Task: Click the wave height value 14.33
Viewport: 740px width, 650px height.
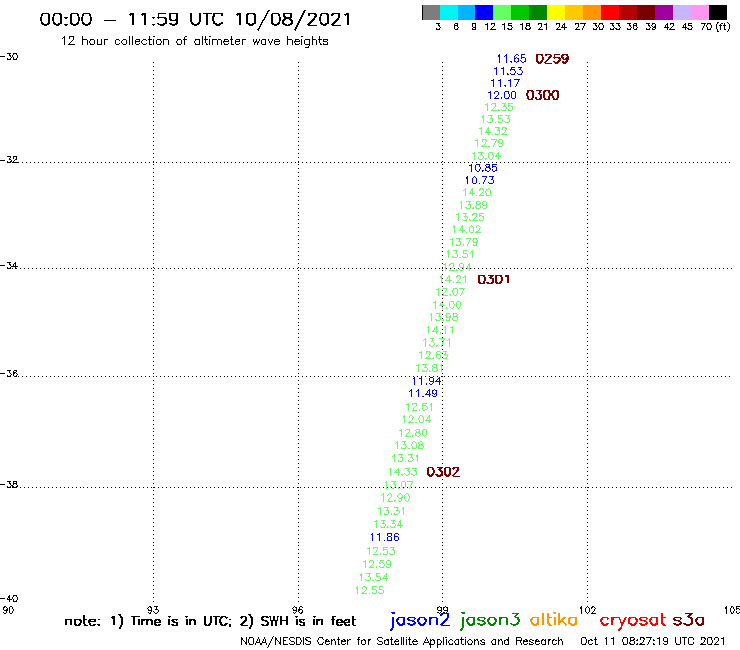Action: (x=403, y=472)
